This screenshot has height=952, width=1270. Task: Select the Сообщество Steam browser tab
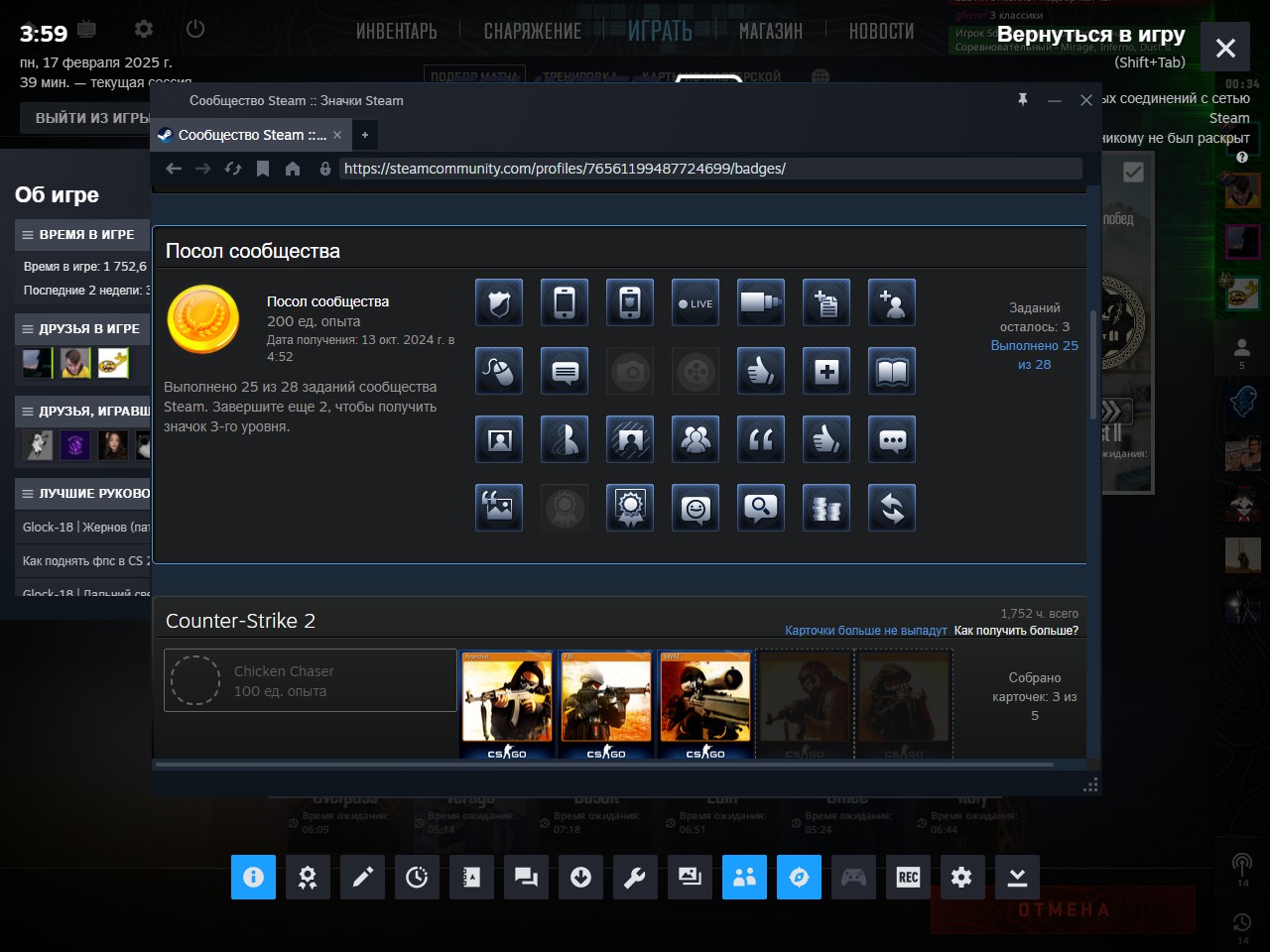click(x=251, y=135)
